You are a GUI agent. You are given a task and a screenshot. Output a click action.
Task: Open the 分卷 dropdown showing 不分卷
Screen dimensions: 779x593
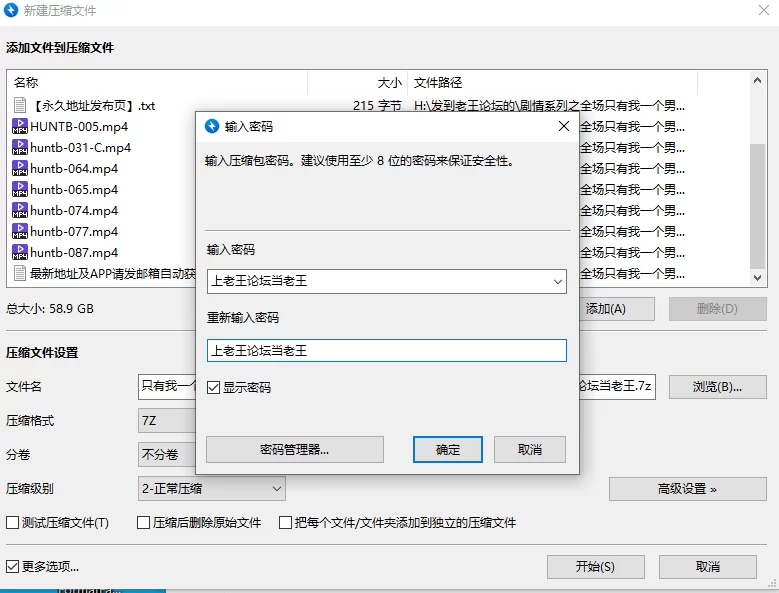click(x=167, y=454)
